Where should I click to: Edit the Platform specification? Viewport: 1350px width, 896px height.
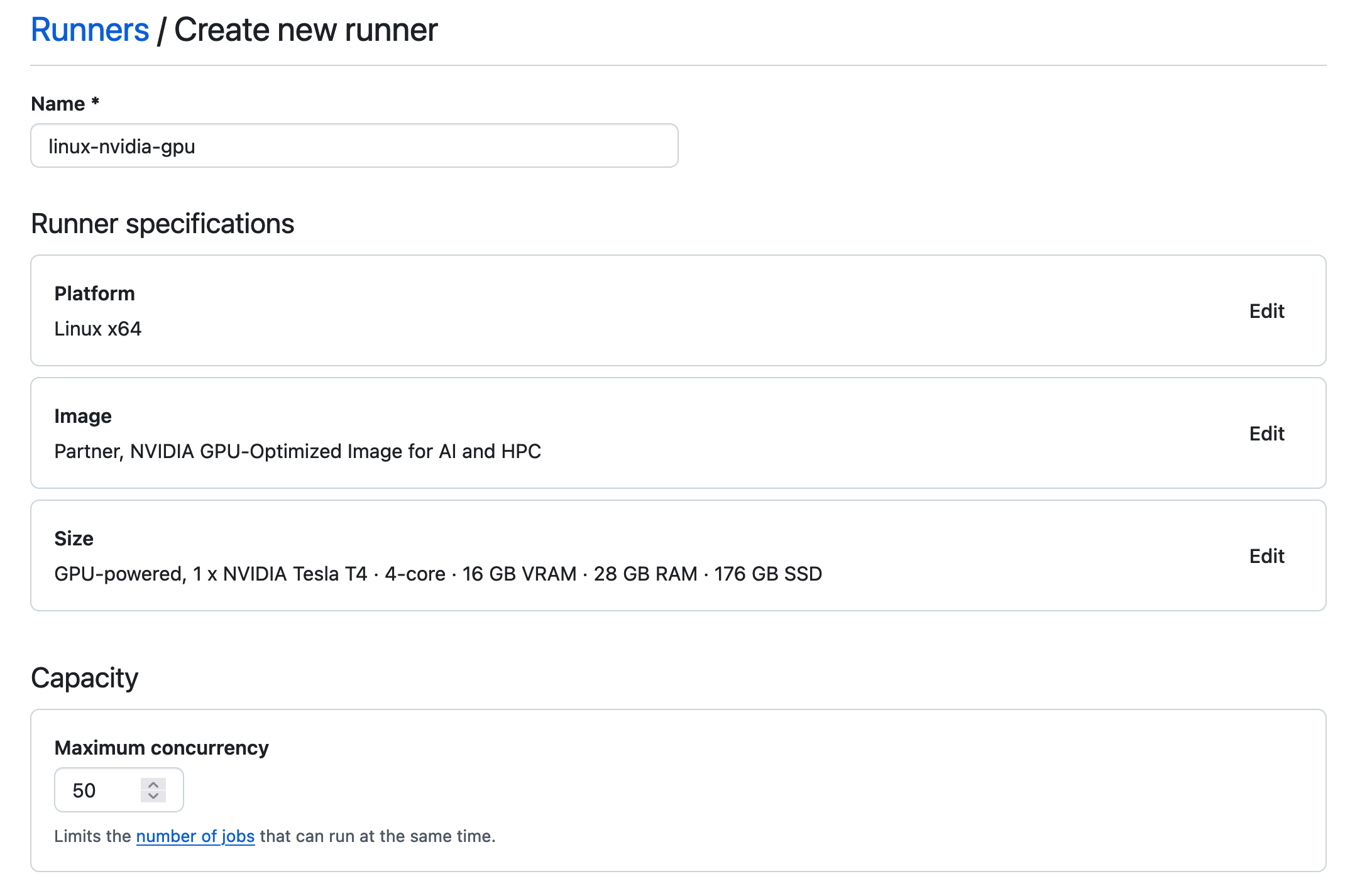tap(1266, 311)
